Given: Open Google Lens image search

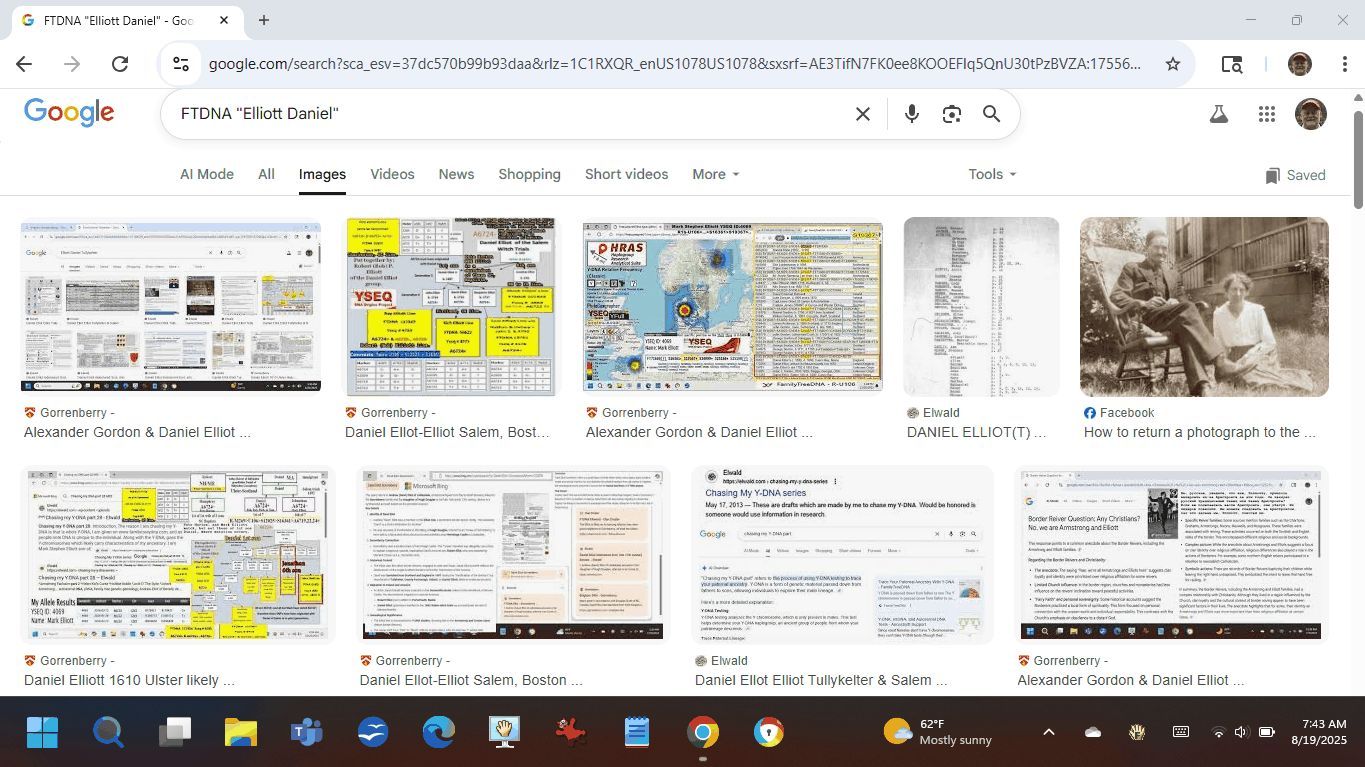Looking at the screenshot, I should (x=951, y=114).
